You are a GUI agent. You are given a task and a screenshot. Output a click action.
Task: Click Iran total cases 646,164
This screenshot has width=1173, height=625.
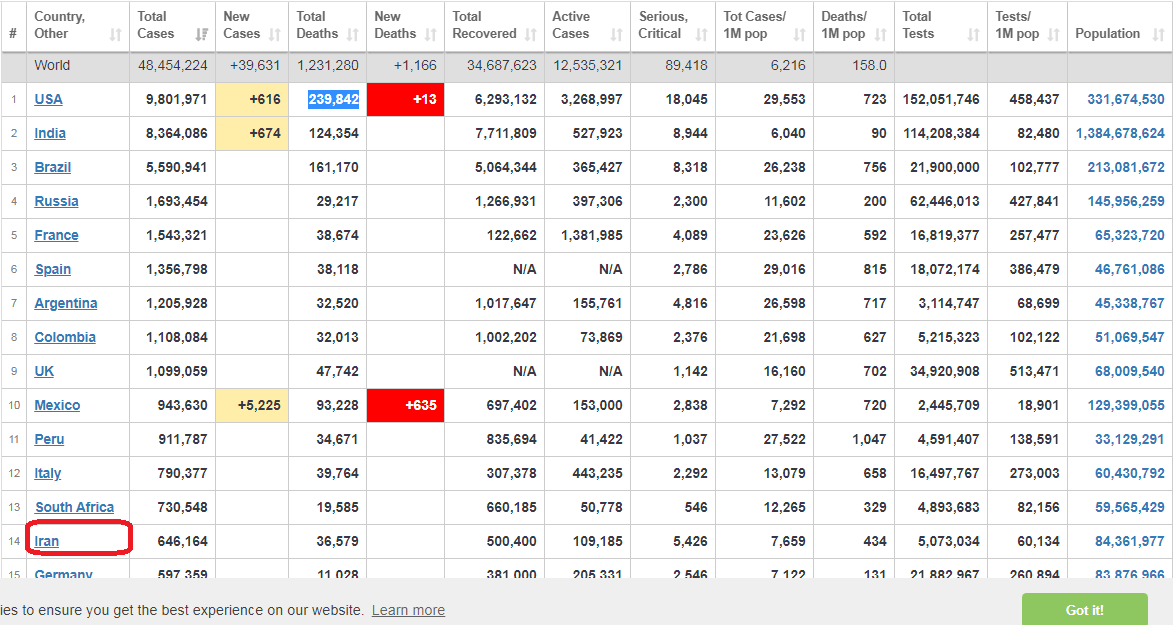pos(183,541)
